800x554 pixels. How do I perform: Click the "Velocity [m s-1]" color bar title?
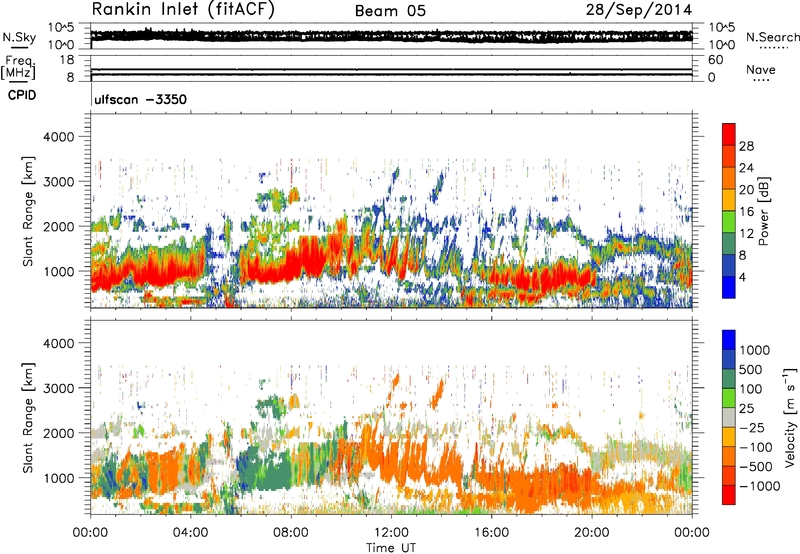(x=790, y=417)
